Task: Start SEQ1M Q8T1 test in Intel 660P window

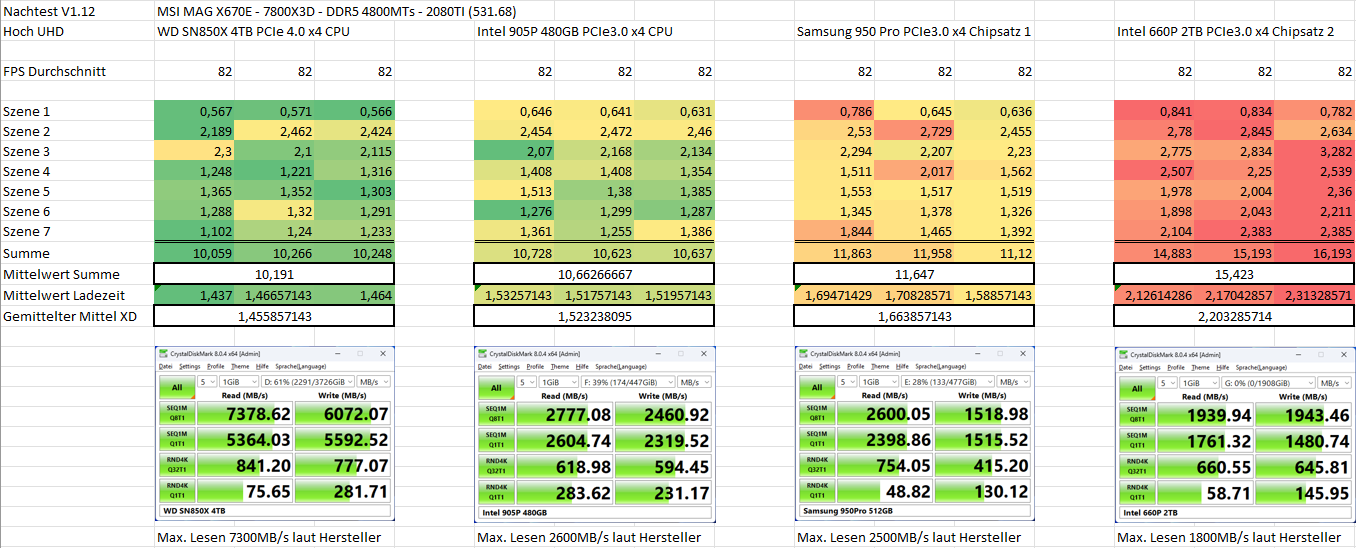Action: [x=1137, y=413]
